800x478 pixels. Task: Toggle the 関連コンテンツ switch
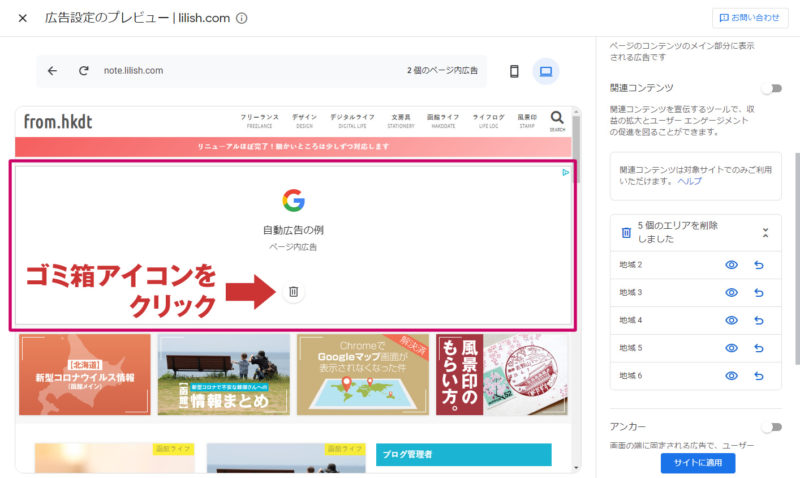coord(772,89)
